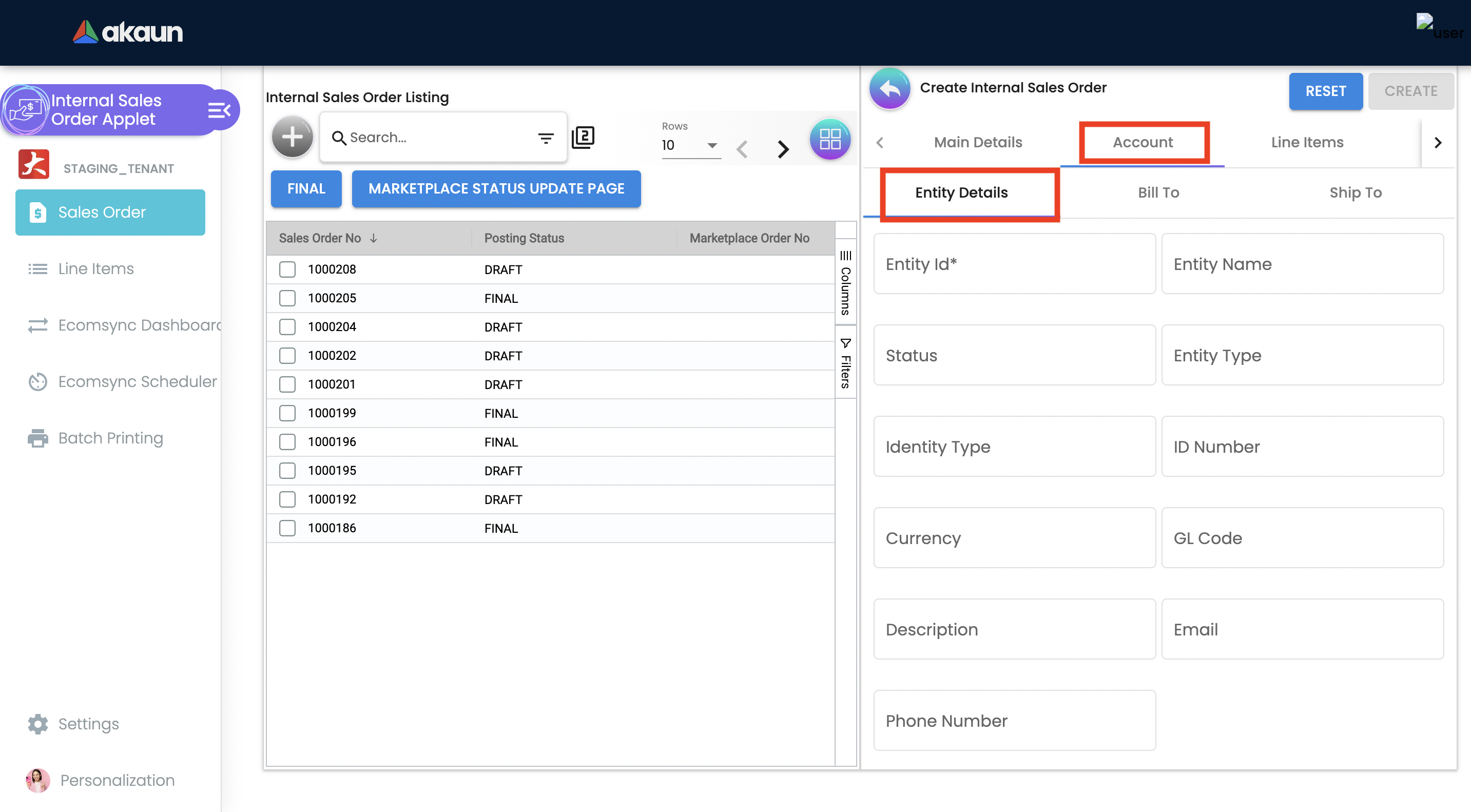Open the Rows per page dropdown
This screenshot has width=1471, height=812.
pos(690,145)
